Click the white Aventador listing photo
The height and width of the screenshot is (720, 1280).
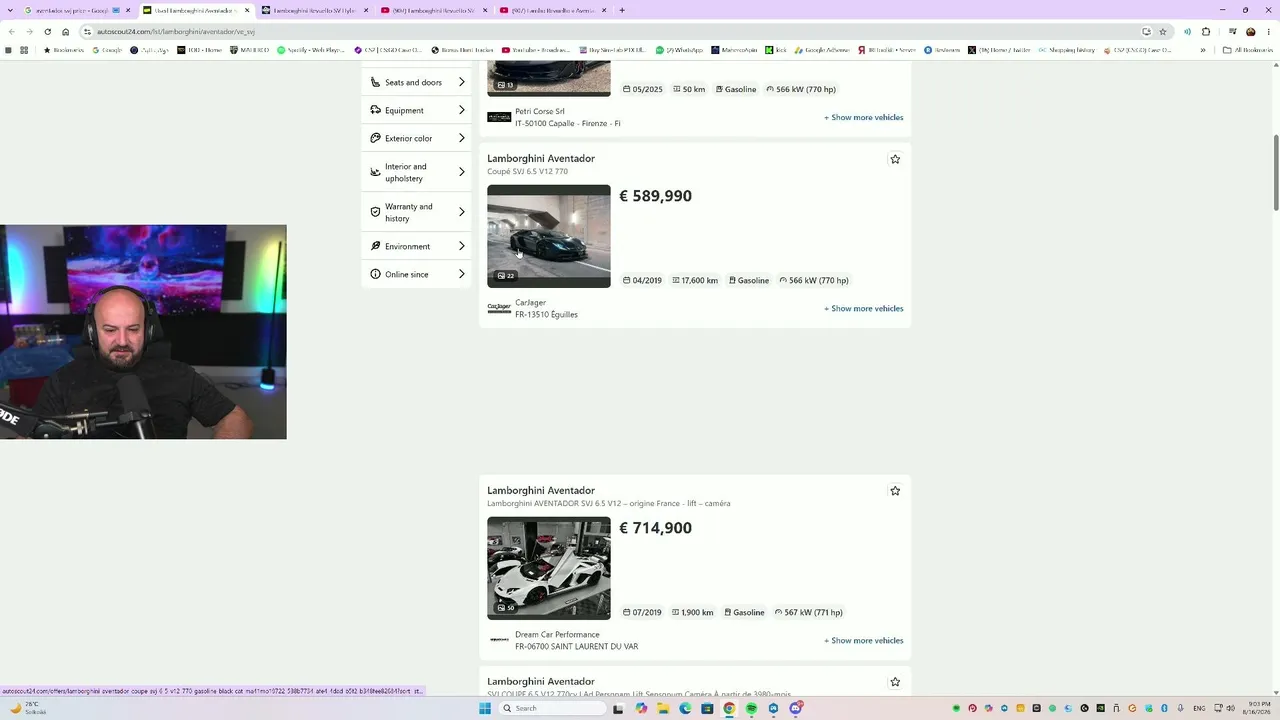click(549, 568)
